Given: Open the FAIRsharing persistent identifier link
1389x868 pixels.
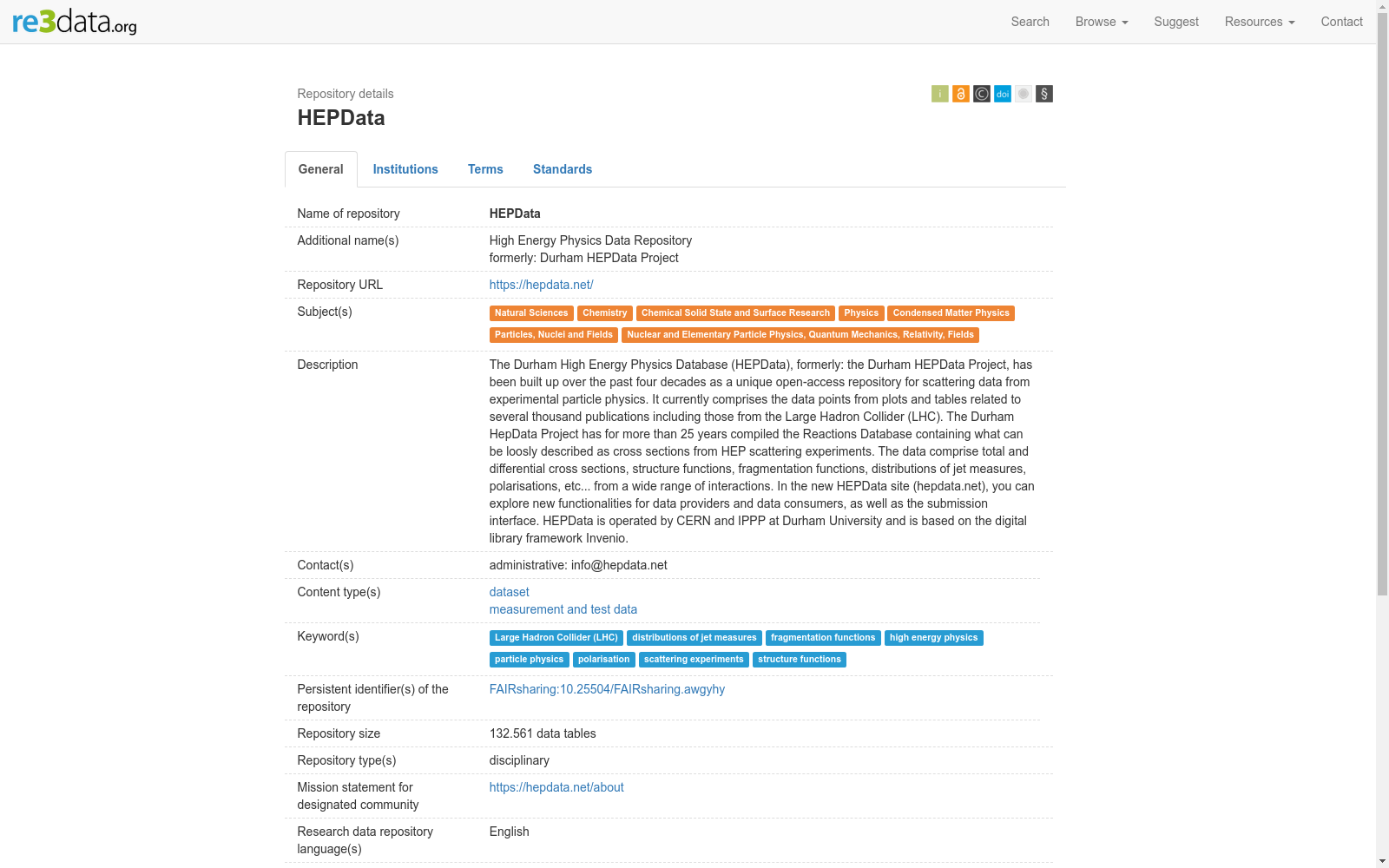Looking at the screenshot, I should [607, 689].
